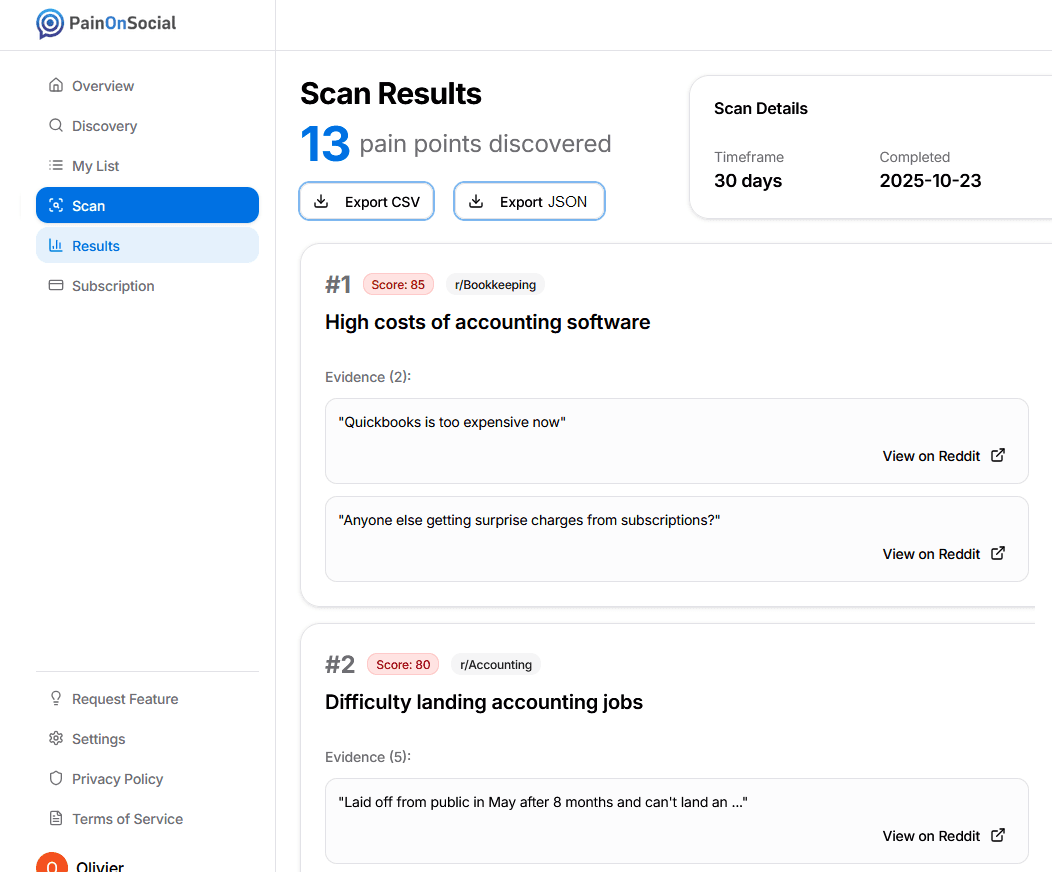Click the r/Bookkeeping tag on pain point #1
This screenshot has height=872, width=1052.
click(x=495, y=284)
